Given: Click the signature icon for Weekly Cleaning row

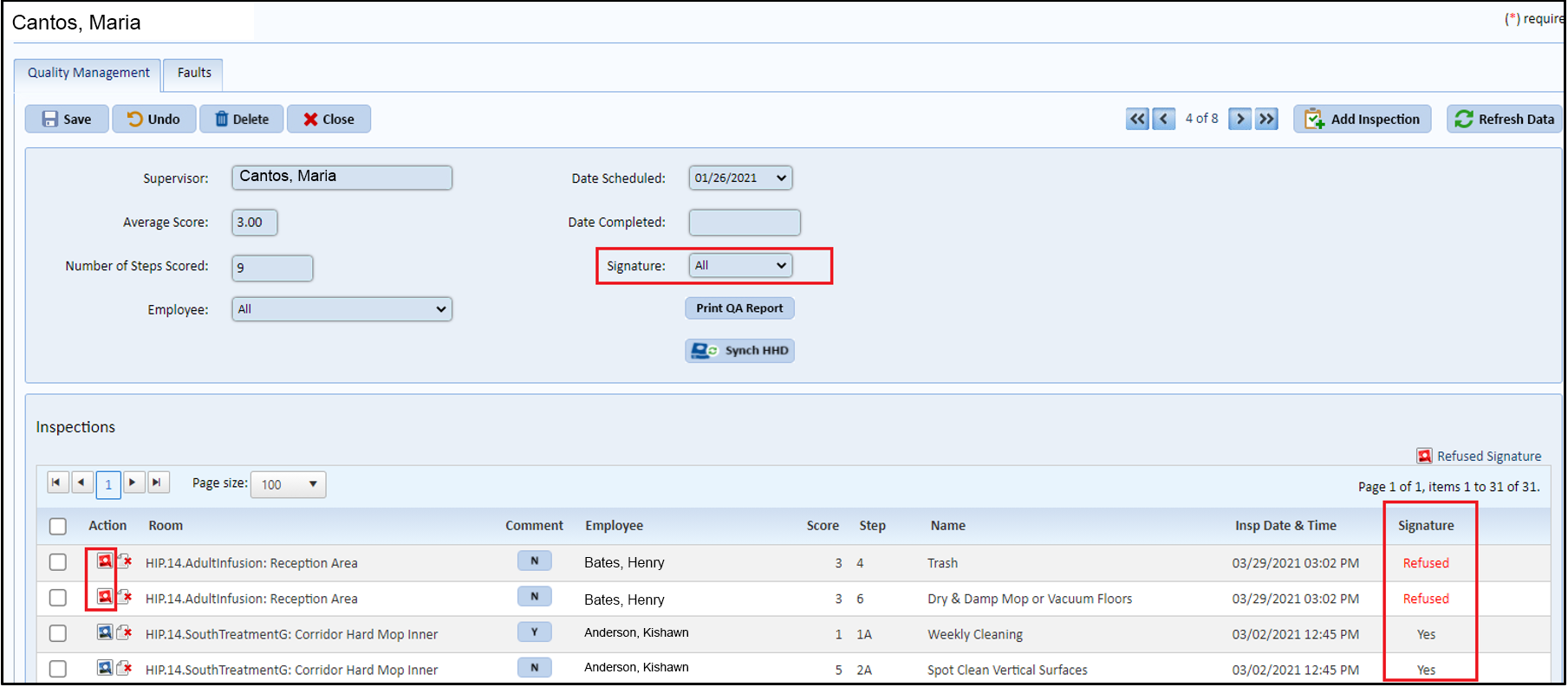Looking at the screenshot, I should pyautogui.click(x=104, y=632).
